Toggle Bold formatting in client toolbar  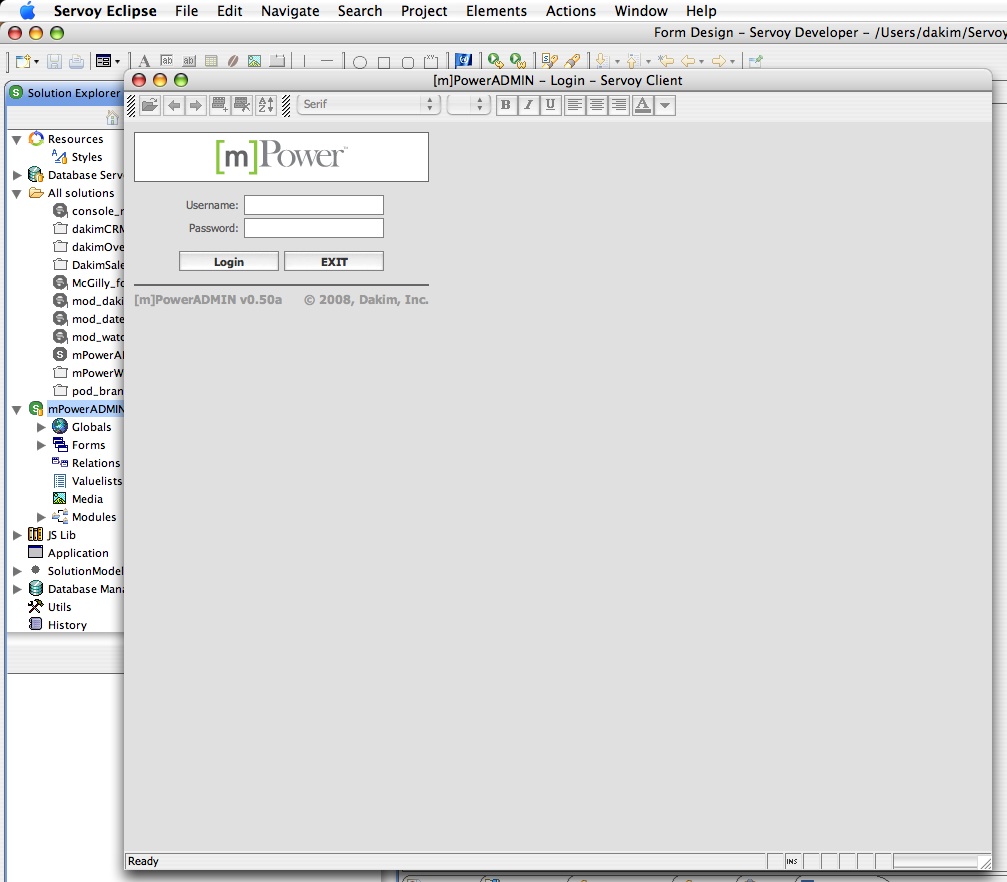coord(506,105)
